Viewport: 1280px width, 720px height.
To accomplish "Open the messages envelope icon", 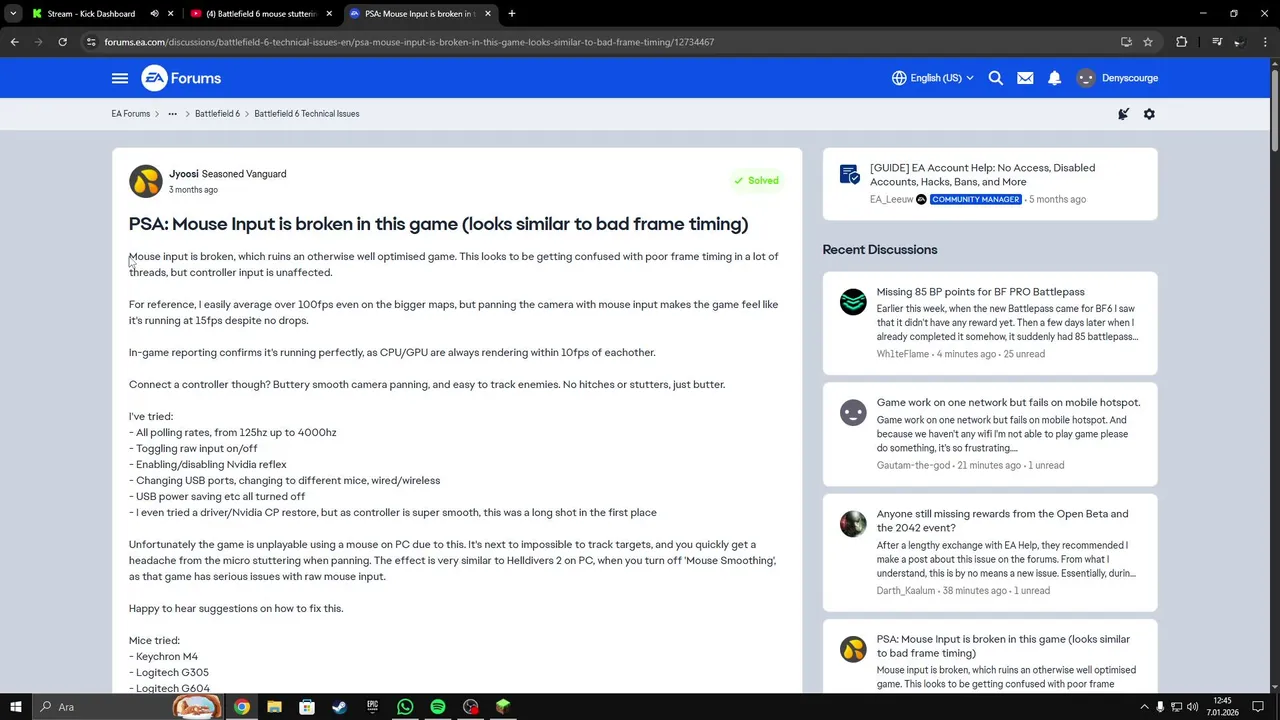I will [1025, 78].
